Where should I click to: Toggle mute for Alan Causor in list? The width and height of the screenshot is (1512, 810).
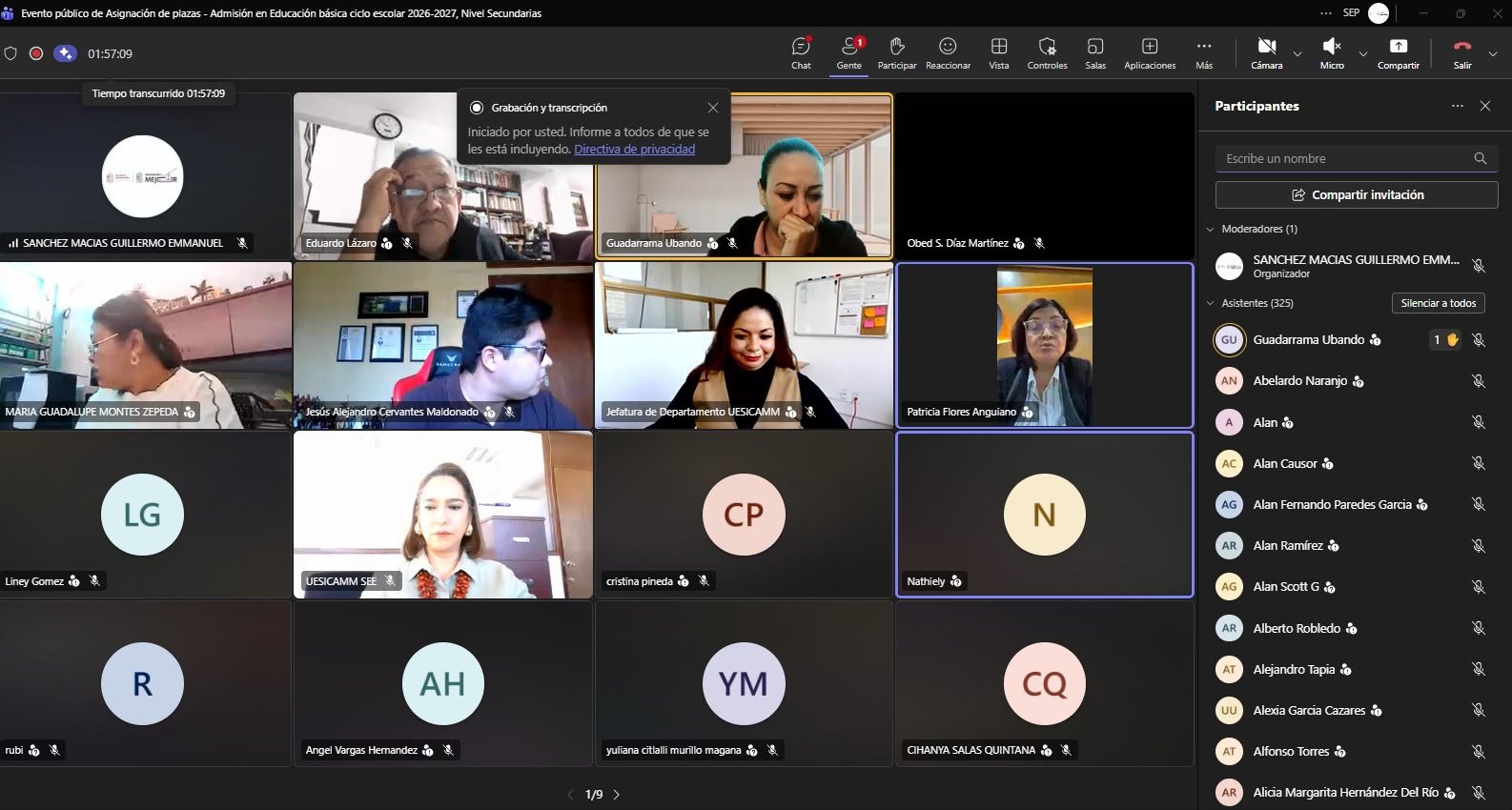tap(1479, 463)
